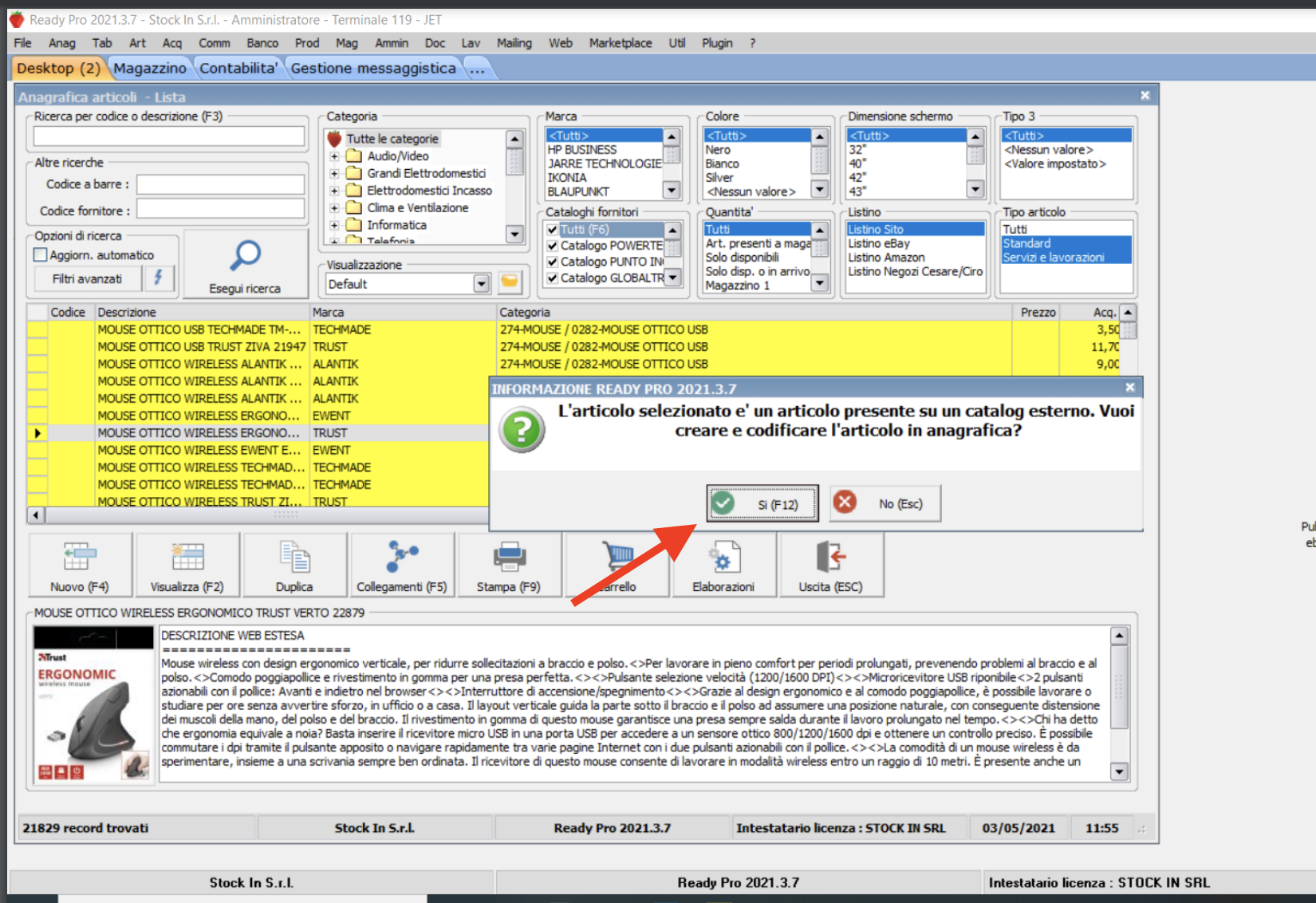Expand the Clima e Ventilazione category
The width and height of the screenshot is (1316, 903).
coord(335,208)
